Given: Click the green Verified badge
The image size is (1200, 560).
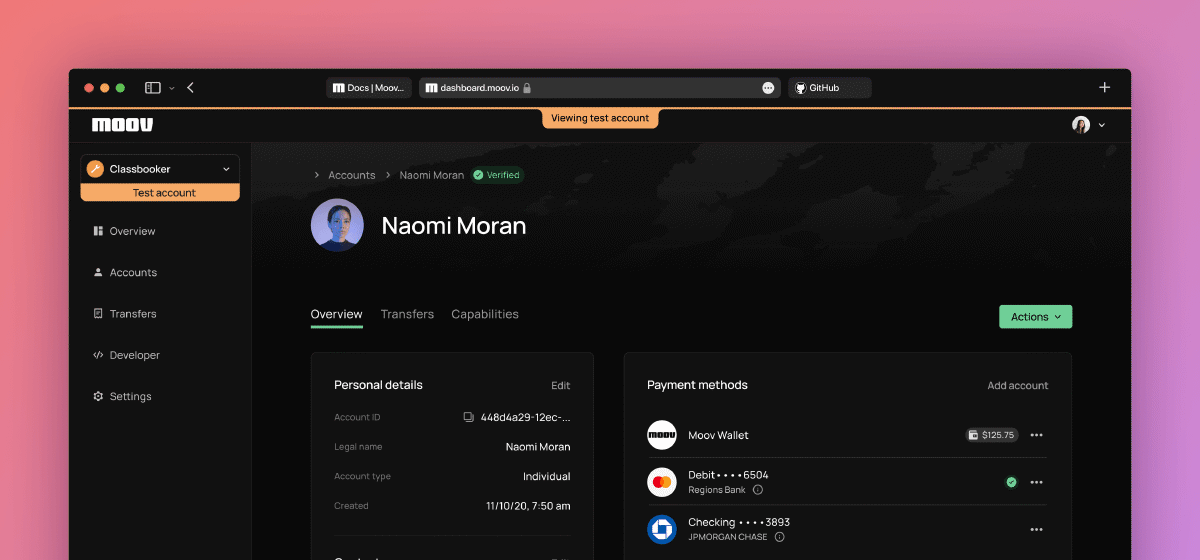Looking at the screenshot, I should pyautogui.click(x=497, y=175).
